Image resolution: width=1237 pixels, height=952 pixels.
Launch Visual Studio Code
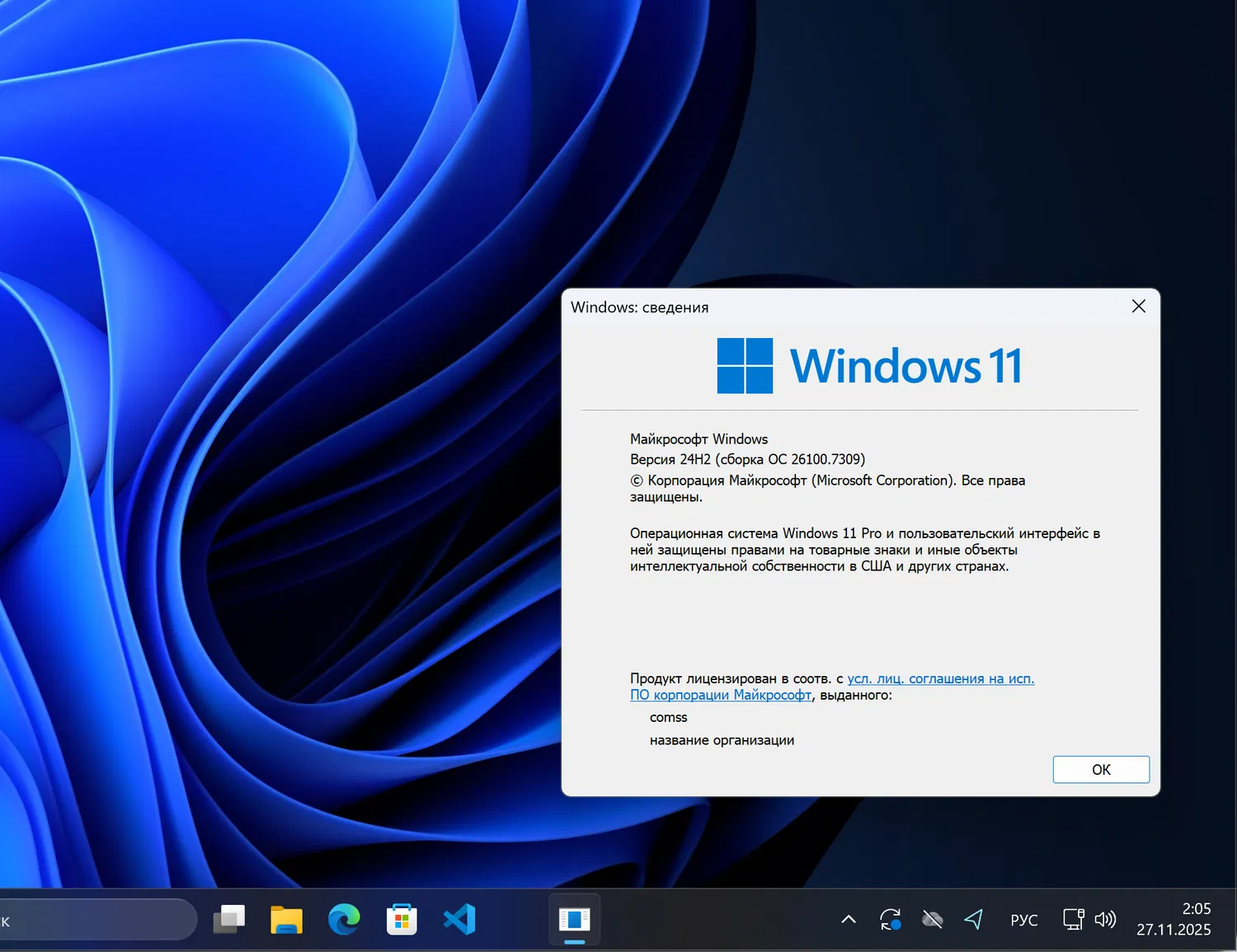pyautogui.click(x=459, y=919)
